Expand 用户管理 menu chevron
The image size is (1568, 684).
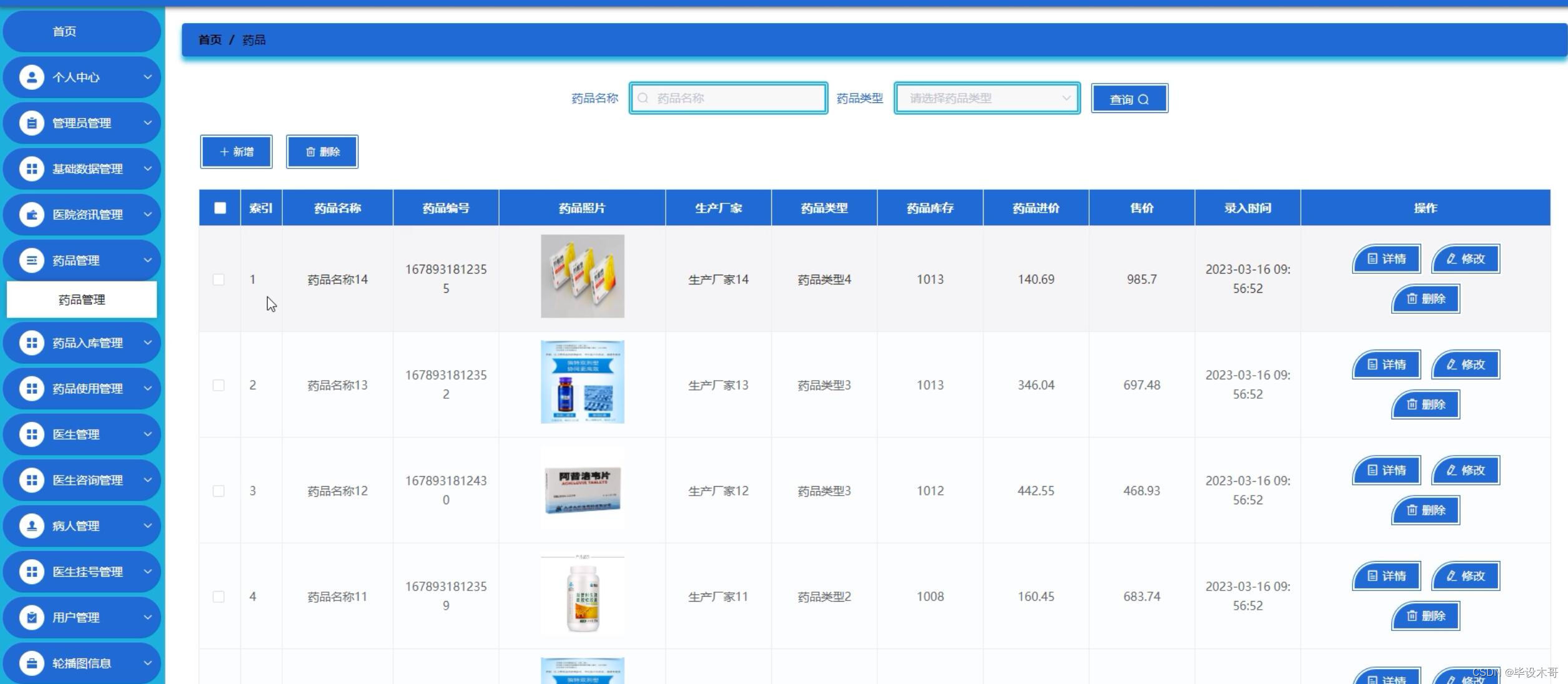148,617
